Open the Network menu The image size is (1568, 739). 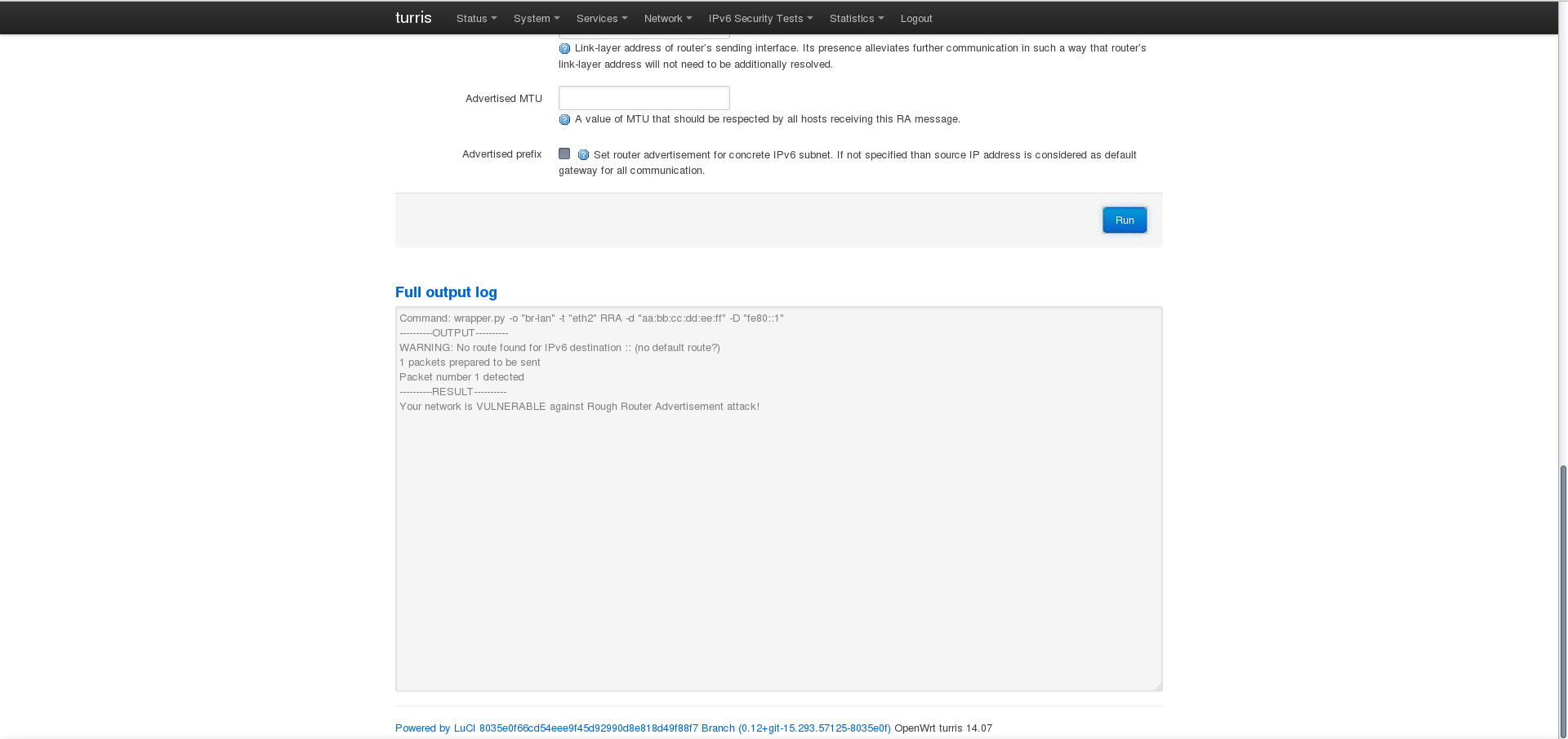point(667,18)
